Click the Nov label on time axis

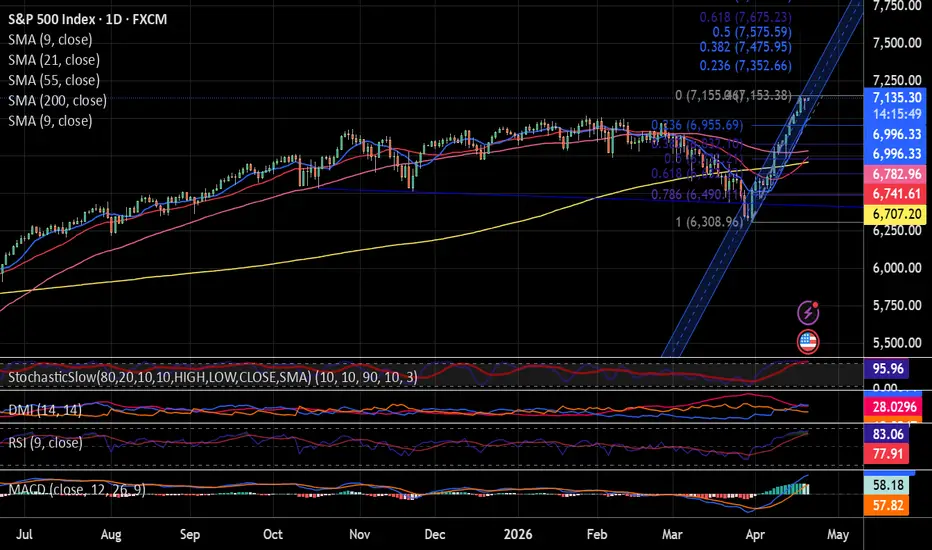tap(360, 535)
